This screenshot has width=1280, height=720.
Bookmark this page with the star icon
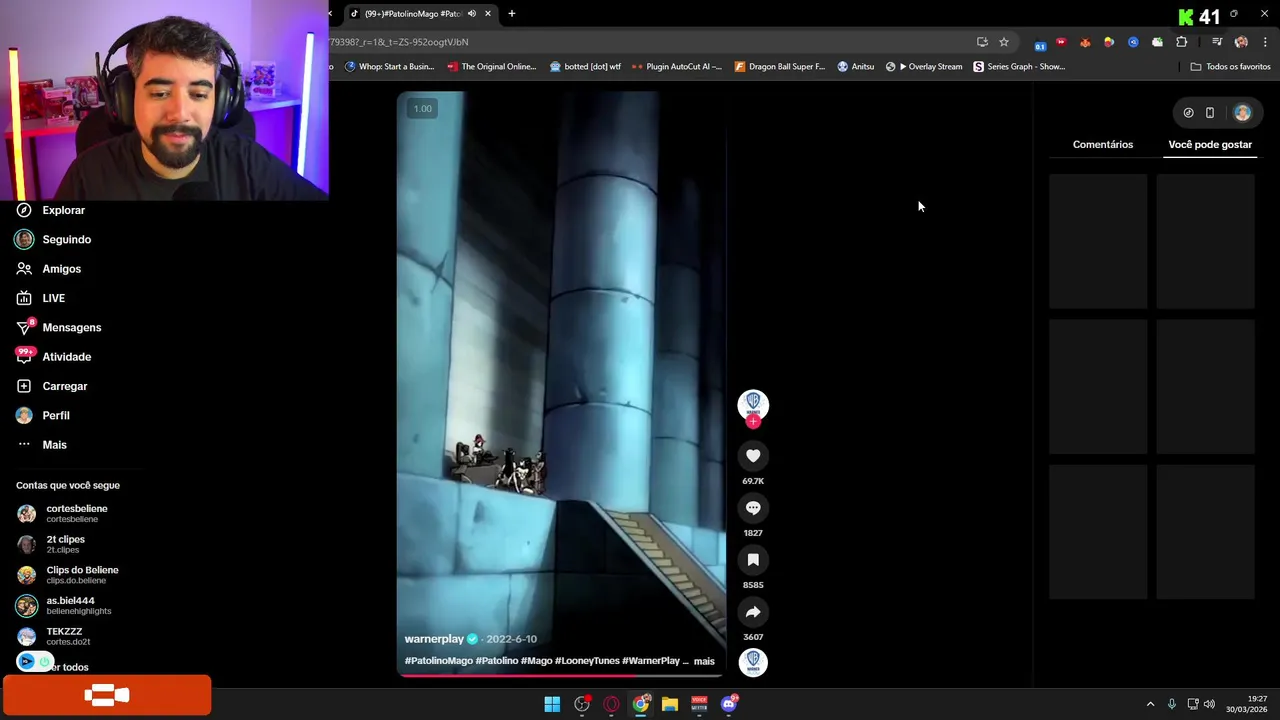point(1004,42)
